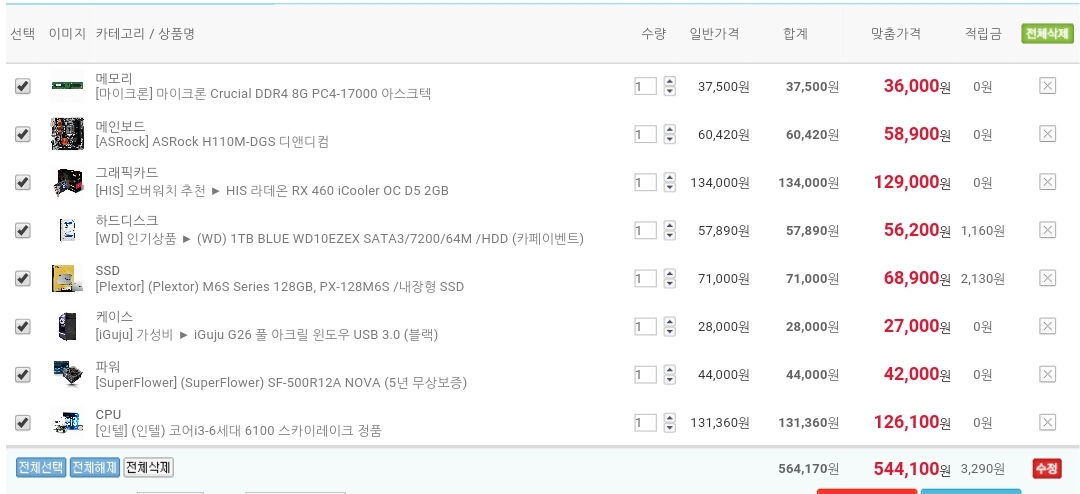This screenshot has height=494, width=1080.
Task: Adjust quantity stepper for 하드디스크 row
Action: [x=669, y=229]
